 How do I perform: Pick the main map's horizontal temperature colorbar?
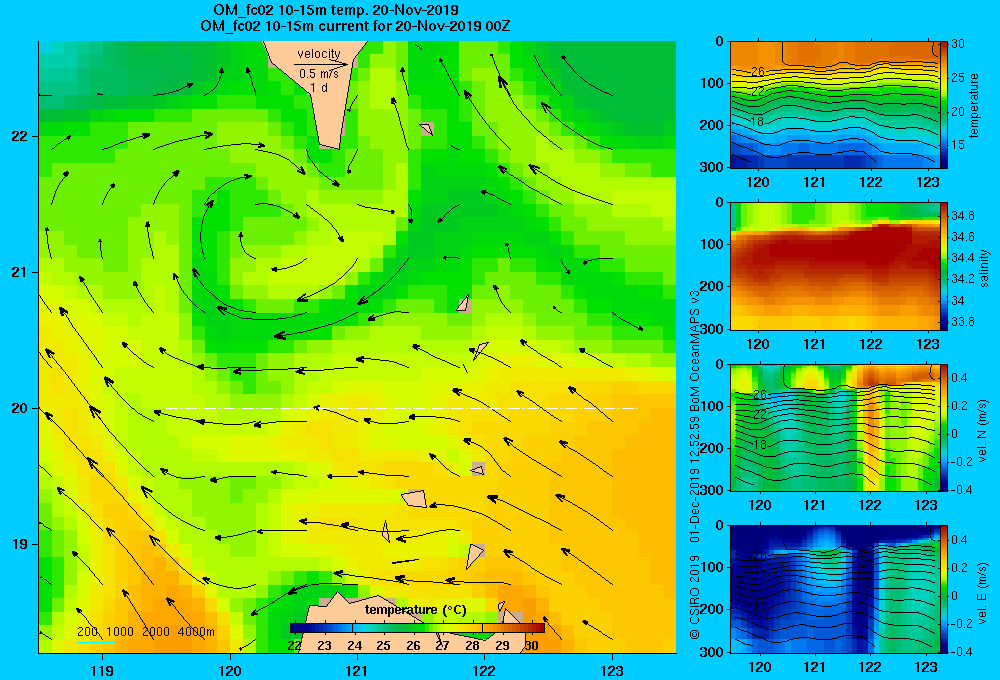pyautogui.click(x=417, y=628)
